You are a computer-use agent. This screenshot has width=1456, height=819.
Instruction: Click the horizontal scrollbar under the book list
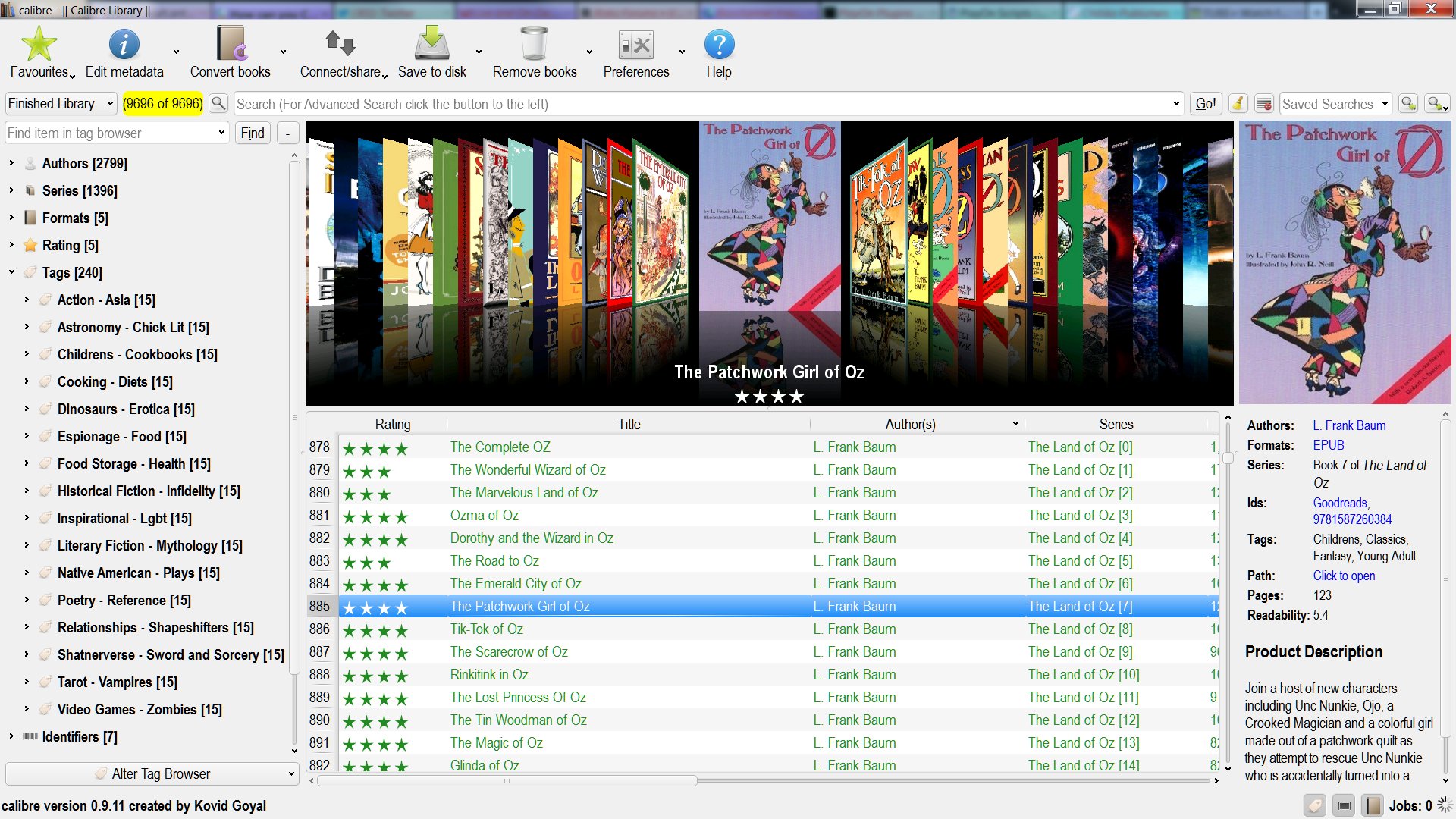point(507,780)
